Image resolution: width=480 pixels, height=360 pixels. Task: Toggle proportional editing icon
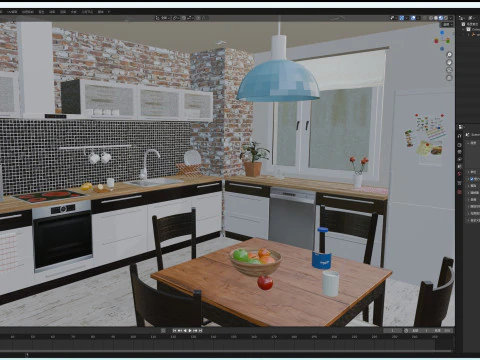pyautogui.click(x=198, y=18)
